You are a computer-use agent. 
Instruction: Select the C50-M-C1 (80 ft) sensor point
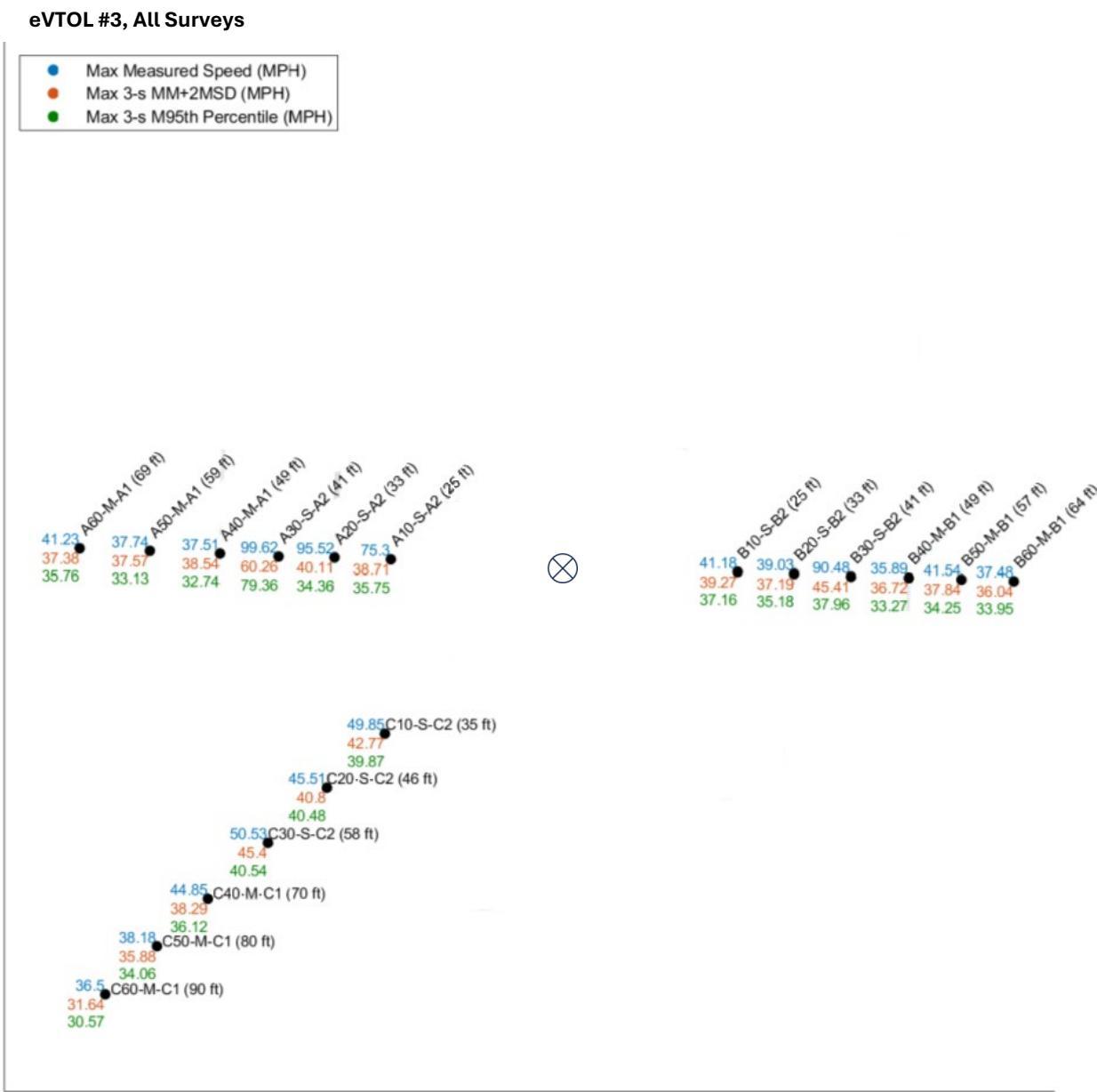[x=156, y=945]
